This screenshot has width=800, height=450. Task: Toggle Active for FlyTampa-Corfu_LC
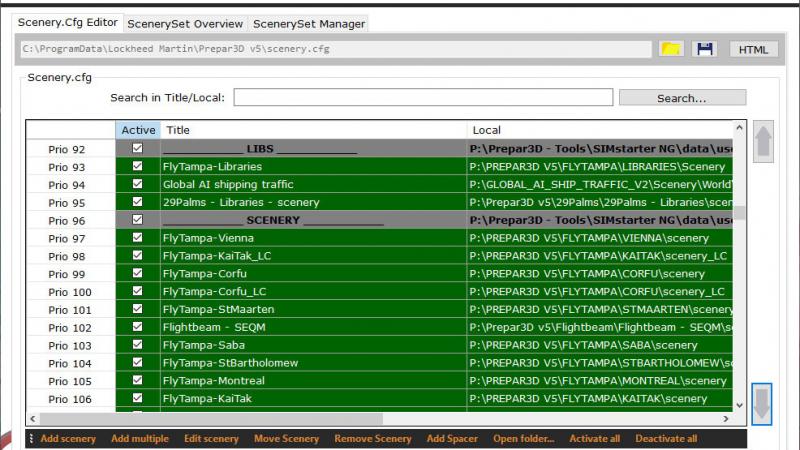(137, 291)
